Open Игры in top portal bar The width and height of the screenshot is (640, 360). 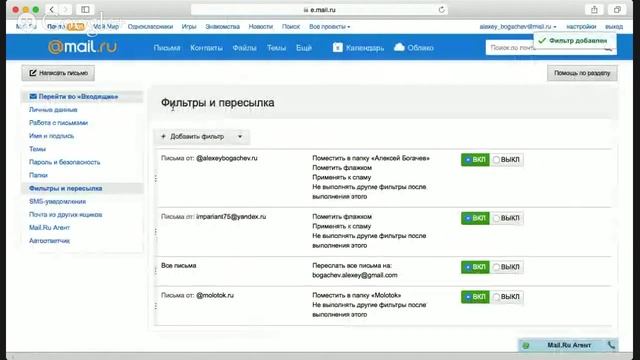[x=189, y=27]
